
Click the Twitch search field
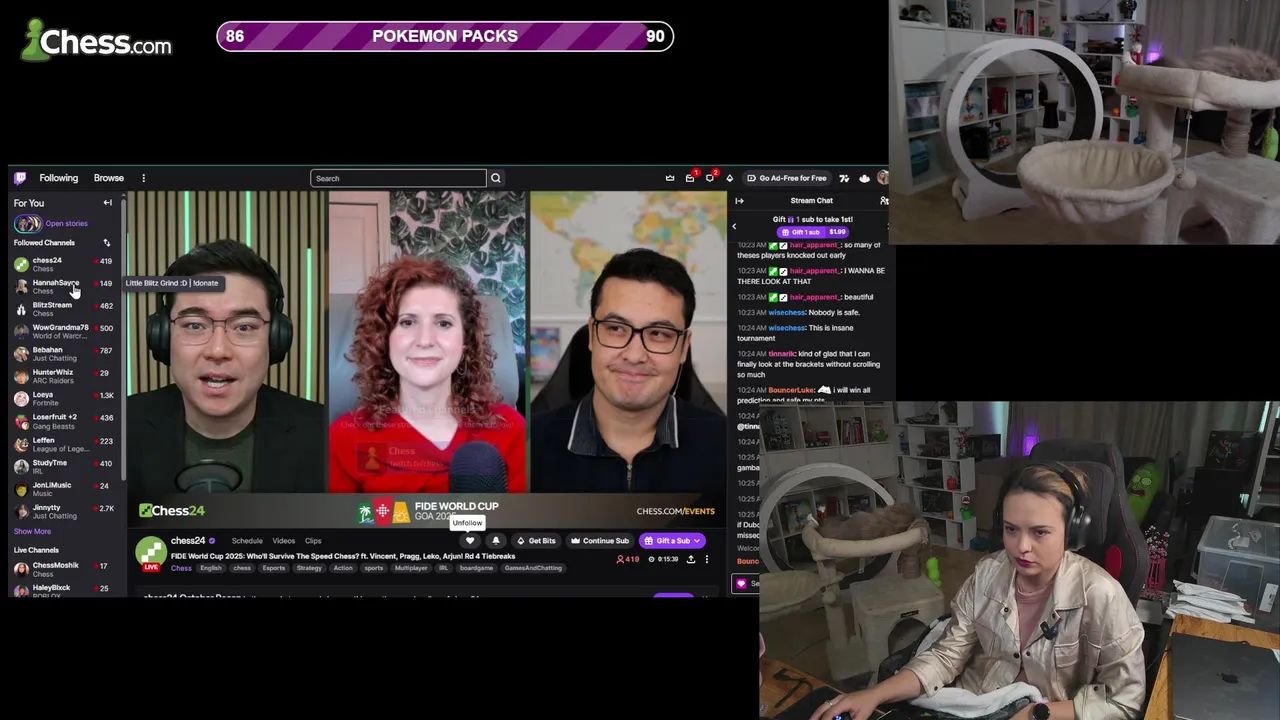pos(398,178)
